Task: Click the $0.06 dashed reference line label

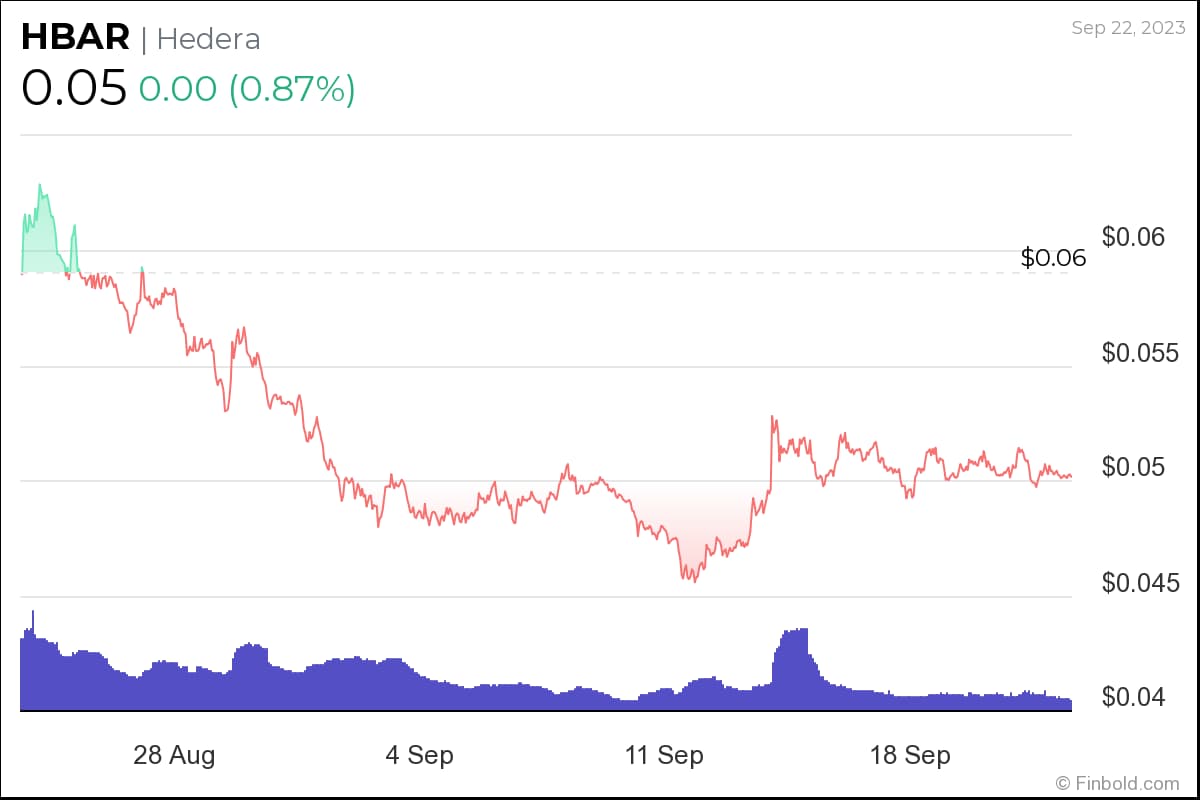Action: [1053, 258]
